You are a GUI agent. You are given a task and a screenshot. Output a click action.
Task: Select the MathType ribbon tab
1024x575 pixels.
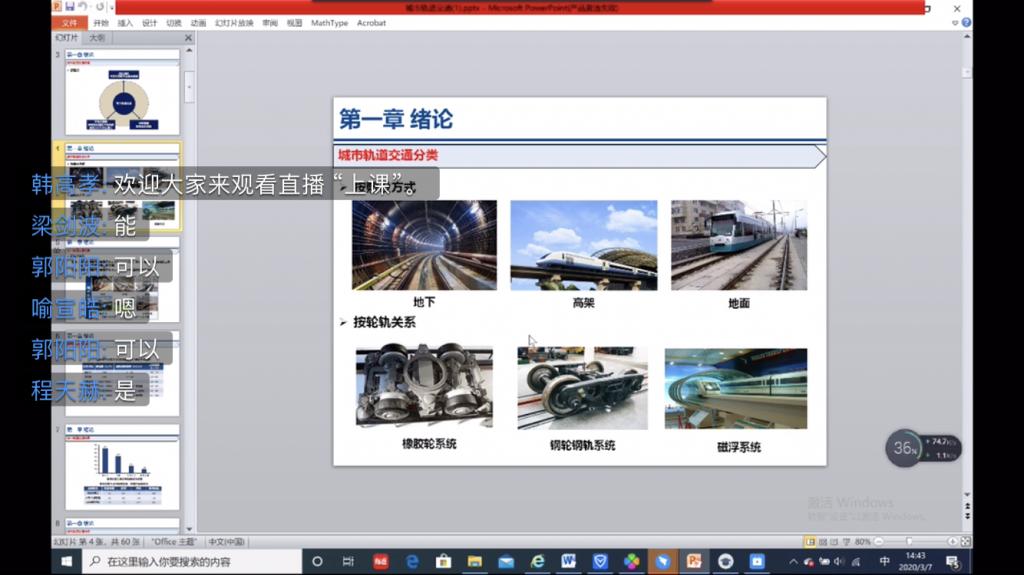point(329,23)
